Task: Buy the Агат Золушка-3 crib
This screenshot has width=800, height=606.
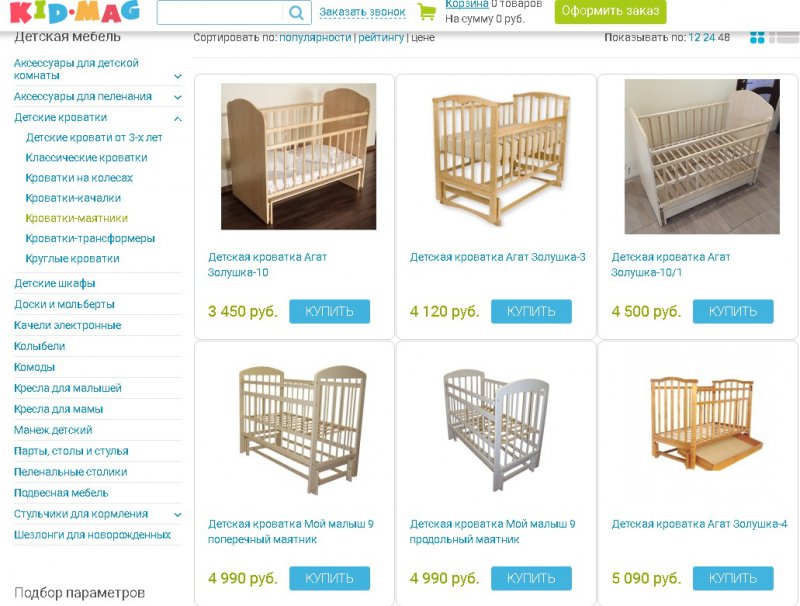Action: click(x=531, y=311)
